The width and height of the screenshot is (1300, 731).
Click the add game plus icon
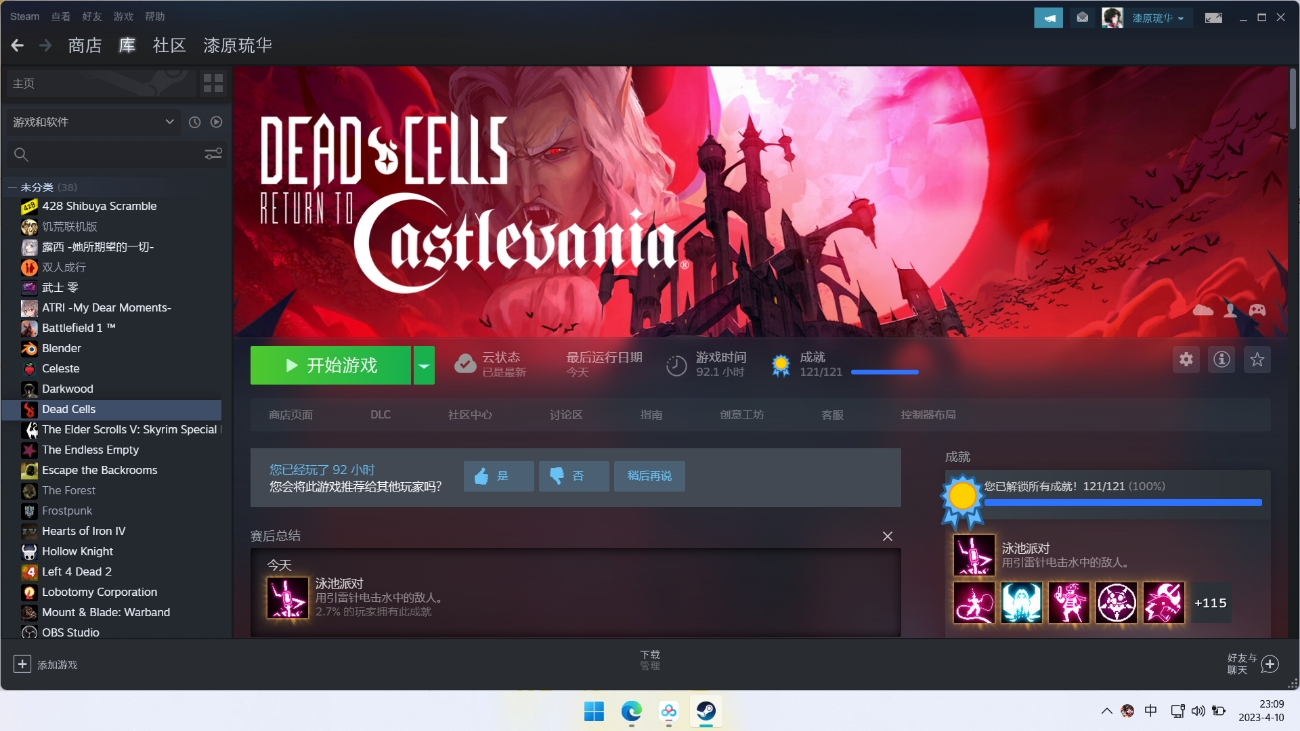pyautogui.click(x=22, y=664)
